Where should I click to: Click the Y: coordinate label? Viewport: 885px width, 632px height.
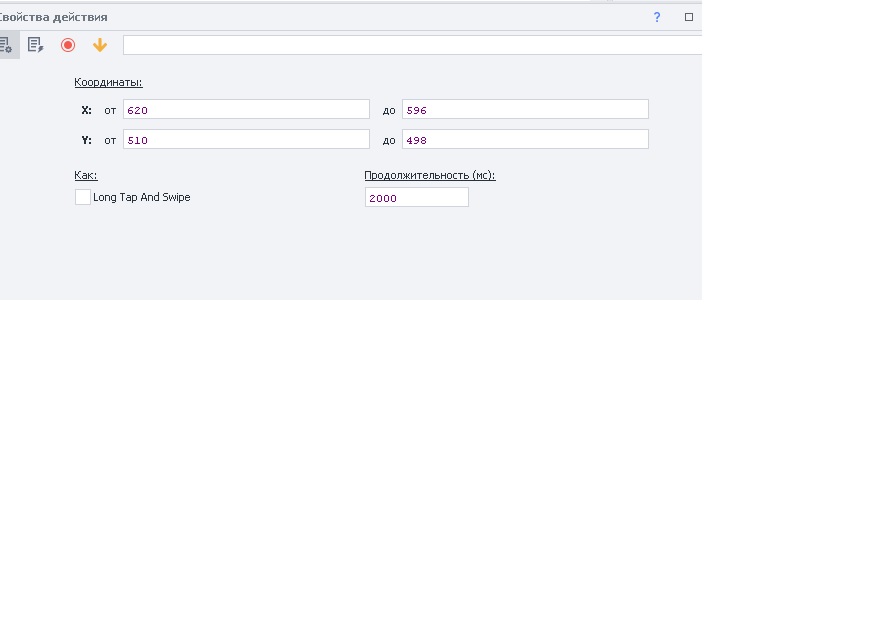(x=86, y=140)
